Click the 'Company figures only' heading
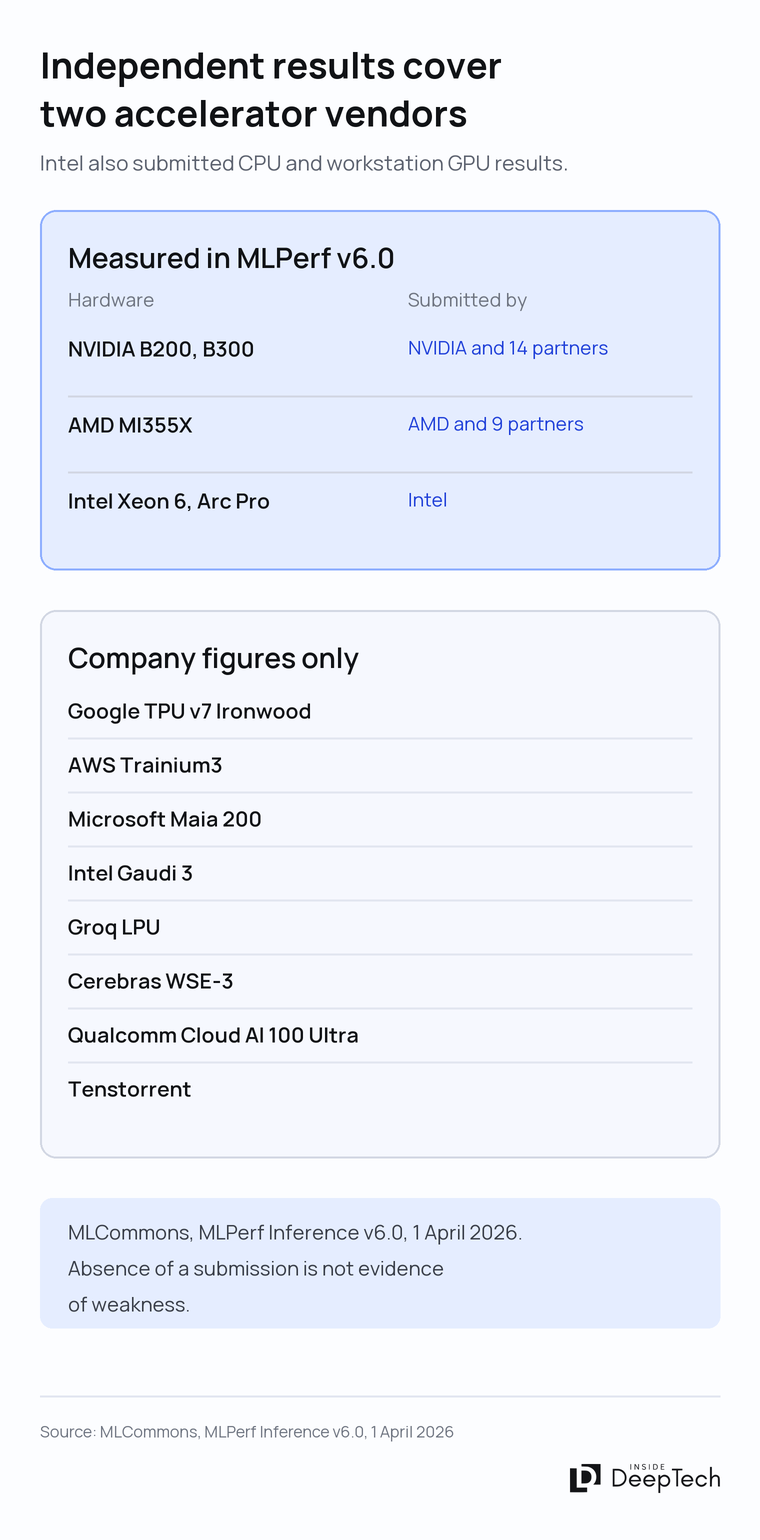Image resolution: width=760 pixels, height=1540 pixels. tap(213, 658)
